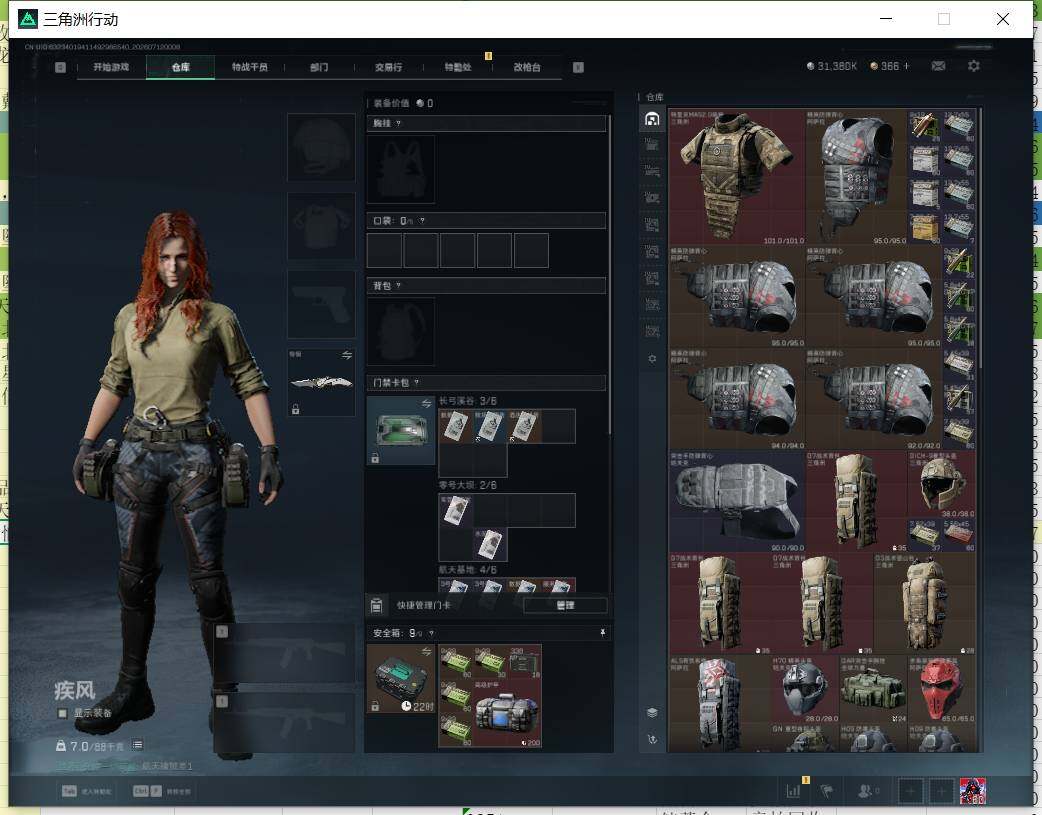Click the warehouse vertical scrollbar

point(980,239)
